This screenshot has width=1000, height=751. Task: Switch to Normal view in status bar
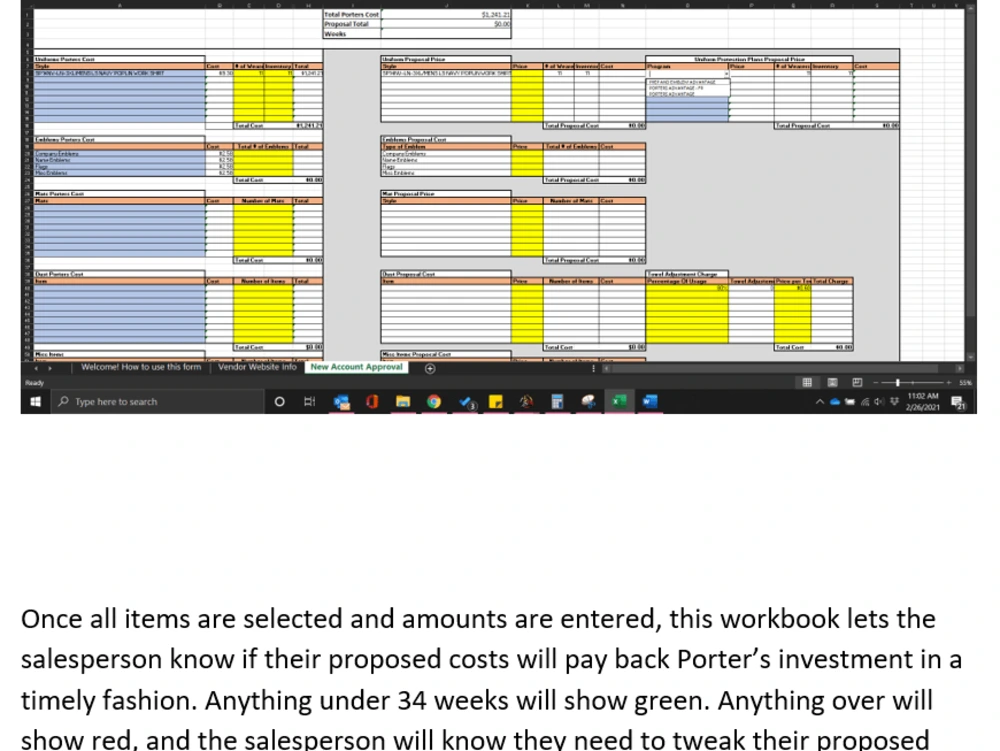coord(807,383)
